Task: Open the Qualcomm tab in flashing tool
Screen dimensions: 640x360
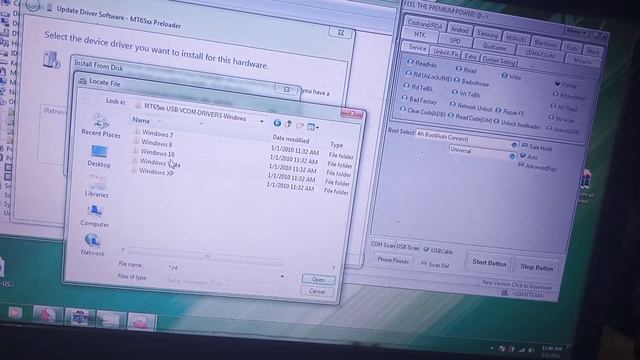Action: click(494, 47)
